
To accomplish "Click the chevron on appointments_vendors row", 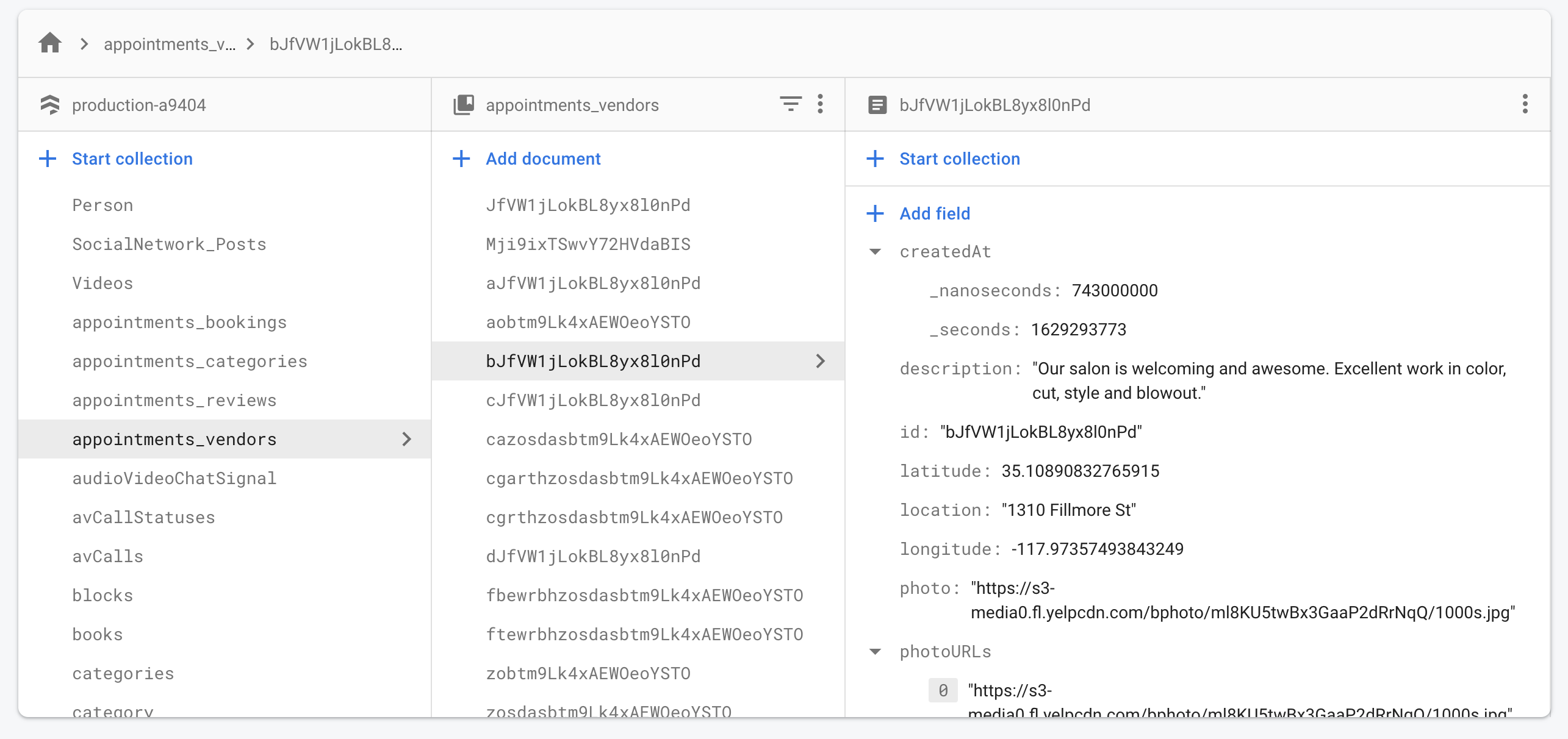I will (x=407, y=439).
